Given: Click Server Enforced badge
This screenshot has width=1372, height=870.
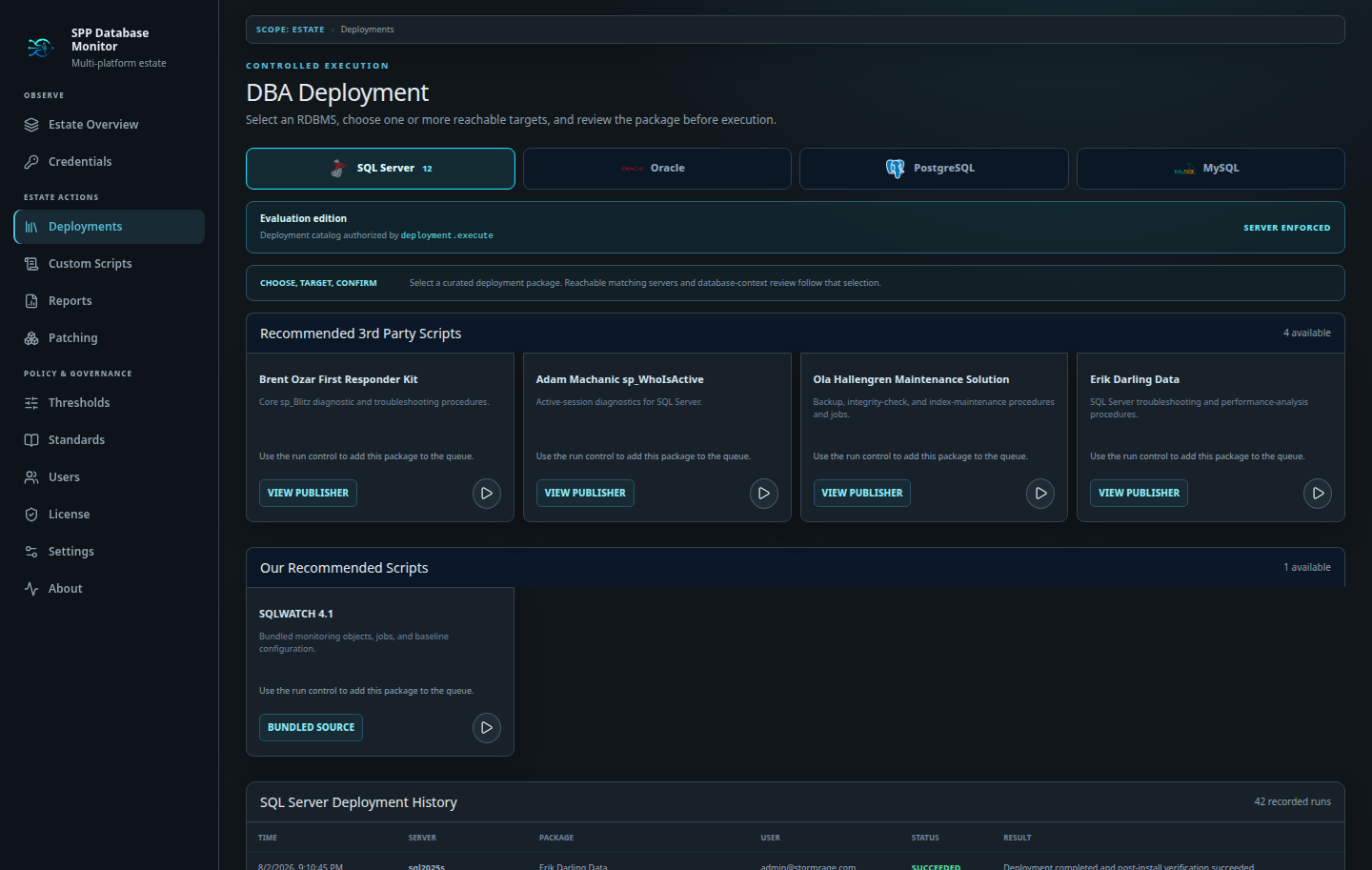Looking at the screenshot, I should point(1286,228).
